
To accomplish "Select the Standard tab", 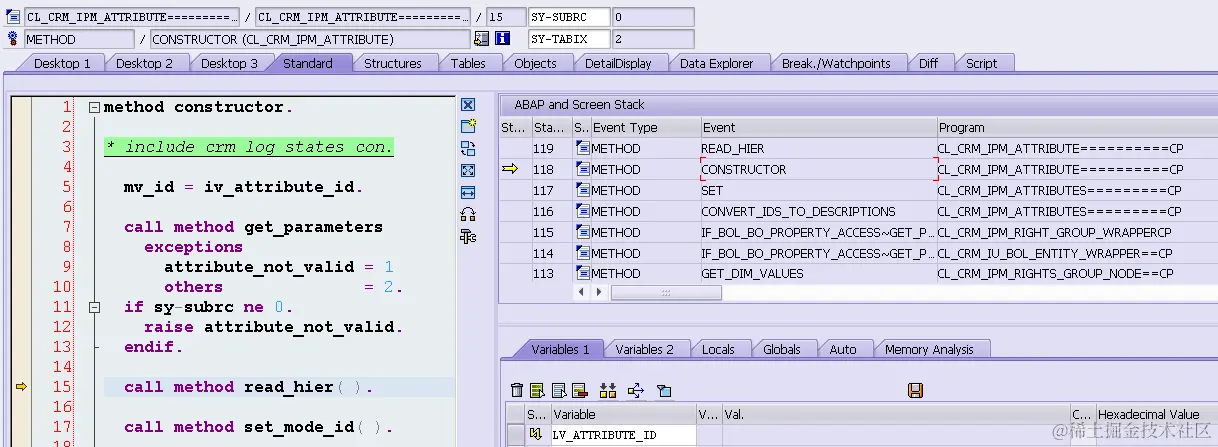I will [308, 63].
